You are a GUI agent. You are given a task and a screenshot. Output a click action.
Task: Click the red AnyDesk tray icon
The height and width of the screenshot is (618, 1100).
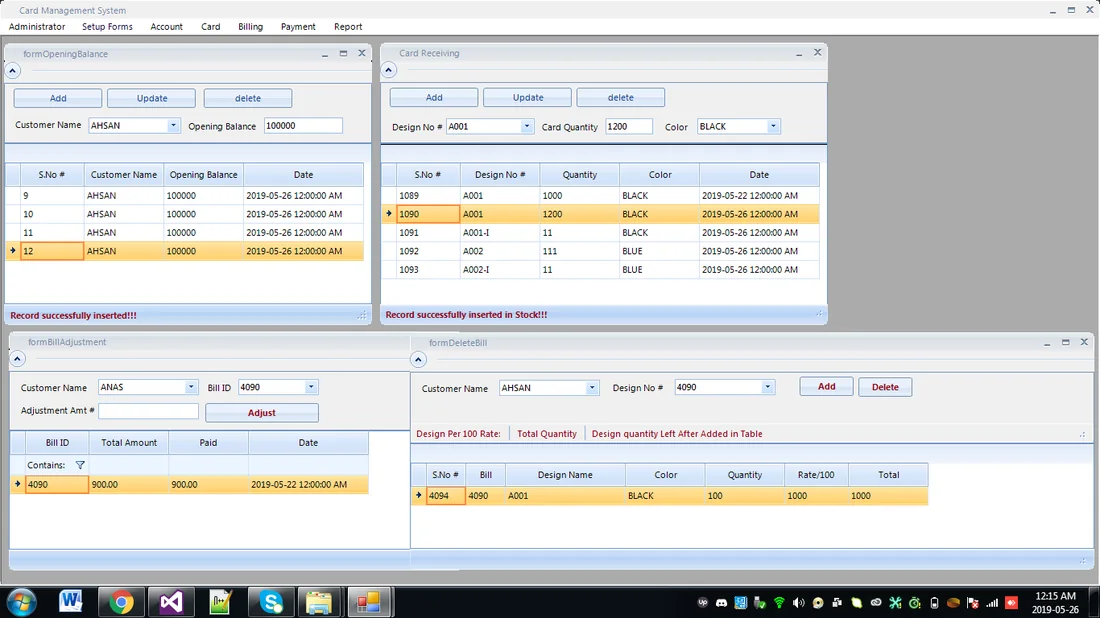pyautogui.click(x=1011, y=603)
